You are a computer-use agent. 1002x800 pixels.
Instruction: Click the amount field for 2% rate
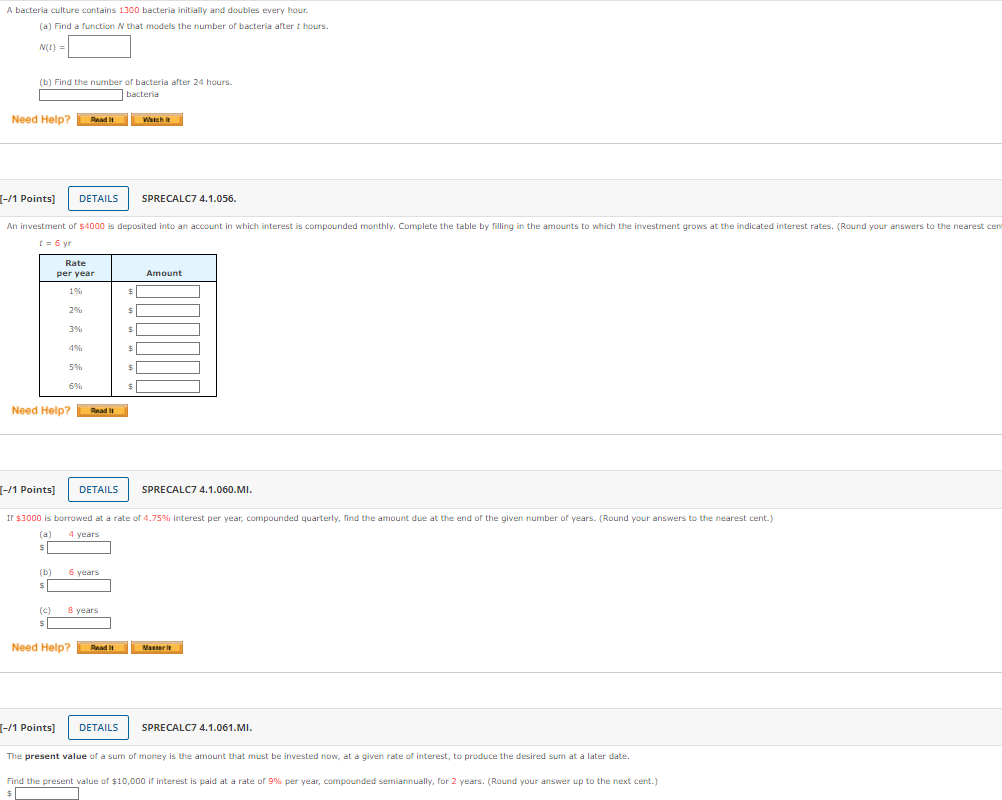(168, 311)
